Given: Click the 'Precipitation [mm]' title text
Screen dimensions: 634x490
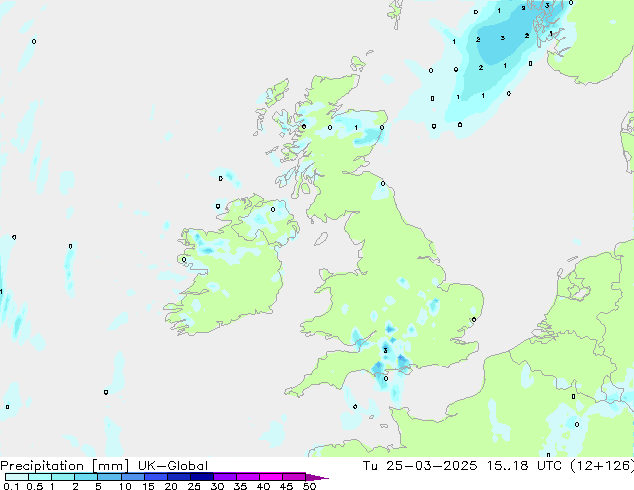Looking at the screenshot, I should click(65, 466).
